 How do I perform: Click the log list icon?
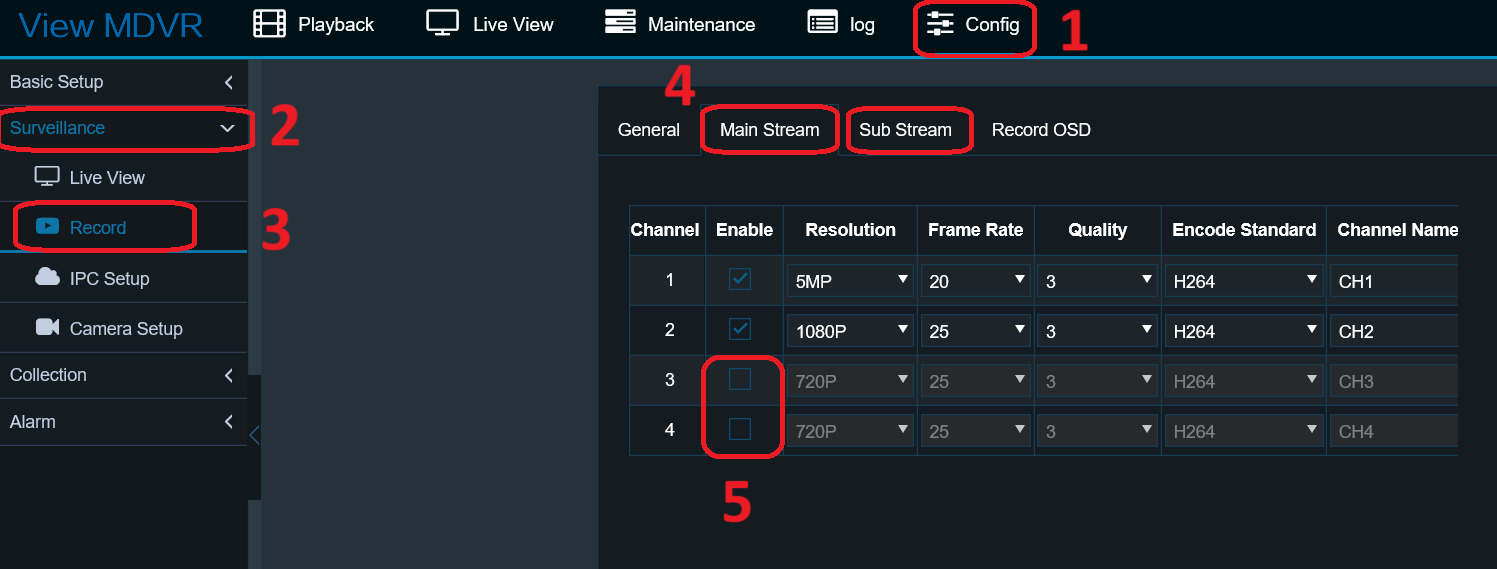(822, 24)
